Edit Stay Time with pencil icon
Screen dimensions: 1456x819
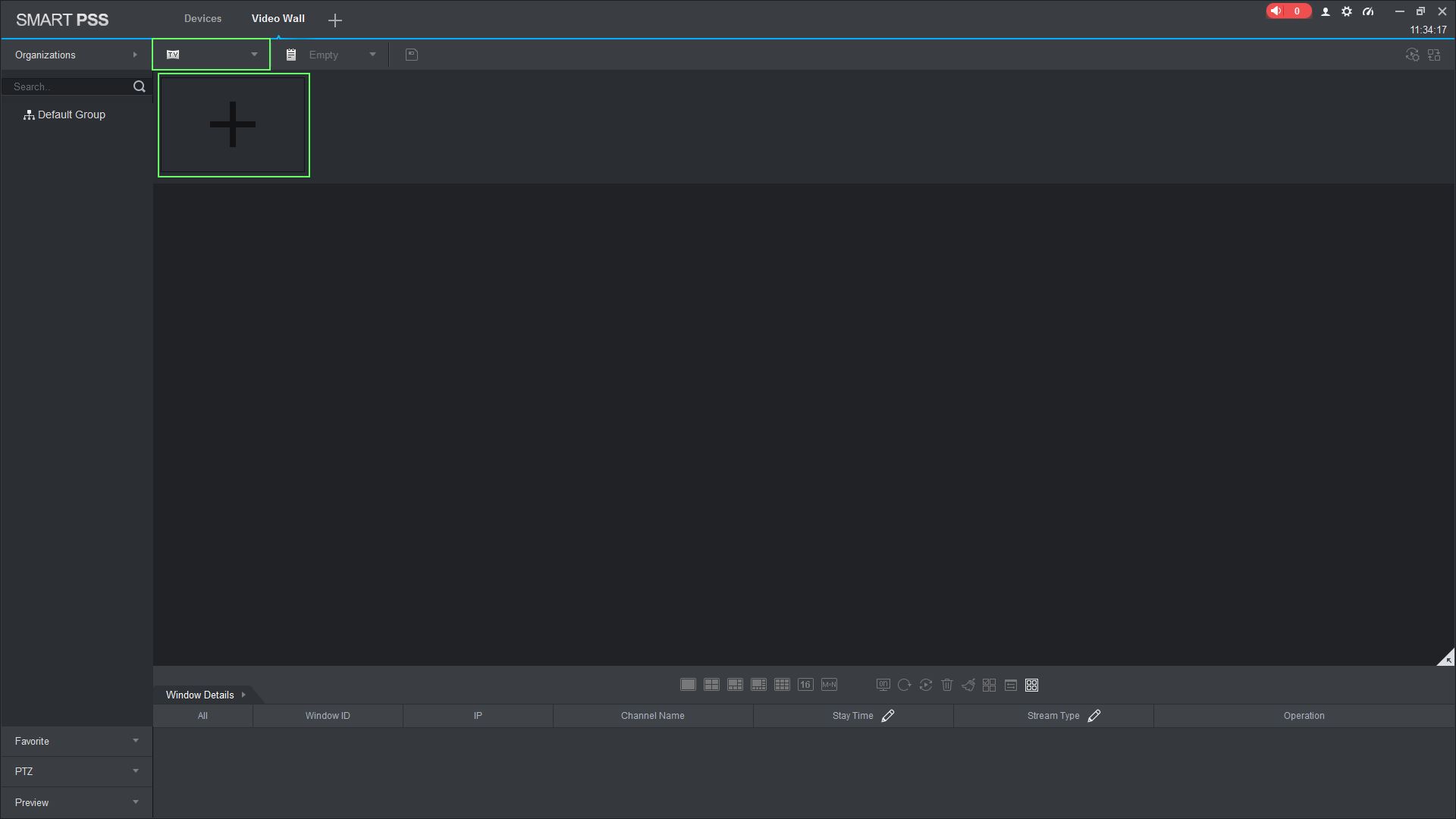click(888, 716)
